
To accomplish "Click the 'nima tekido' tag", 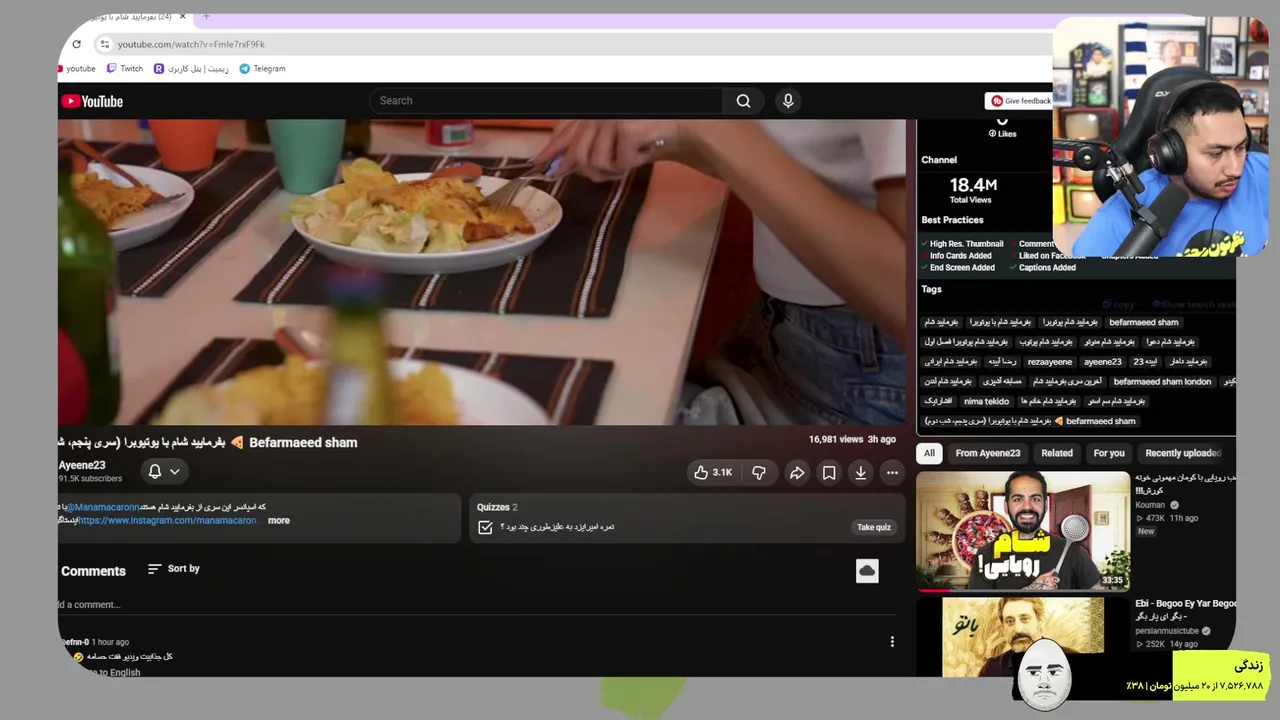I will 986,401.
